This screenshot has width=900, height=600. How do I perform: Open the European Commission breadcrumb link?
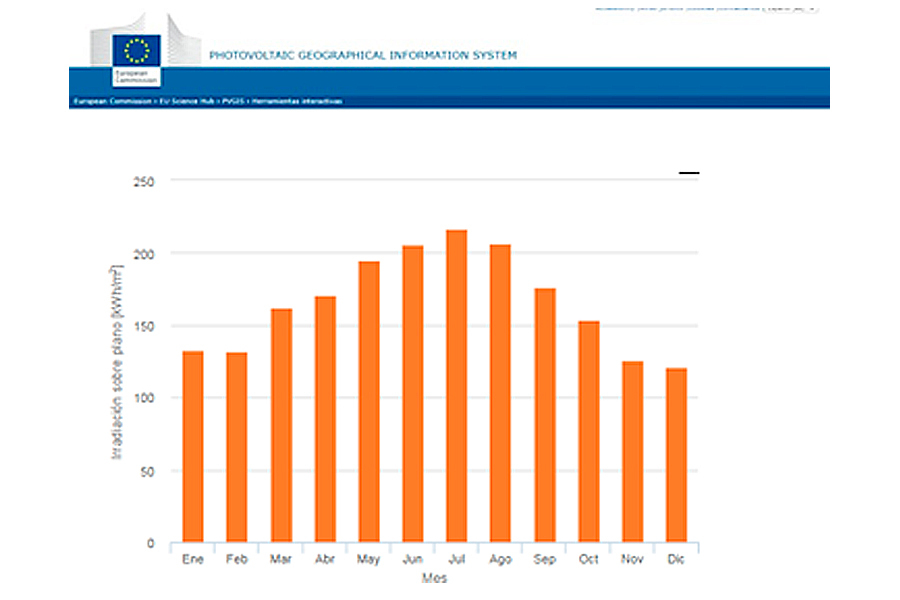(x=112, y=101)
